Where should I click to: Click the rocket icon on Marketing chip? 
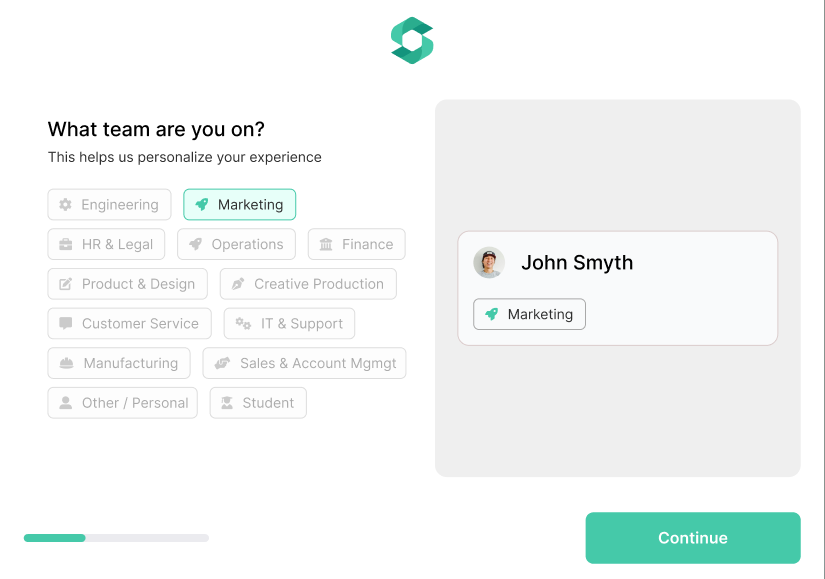tap(202, 204)
